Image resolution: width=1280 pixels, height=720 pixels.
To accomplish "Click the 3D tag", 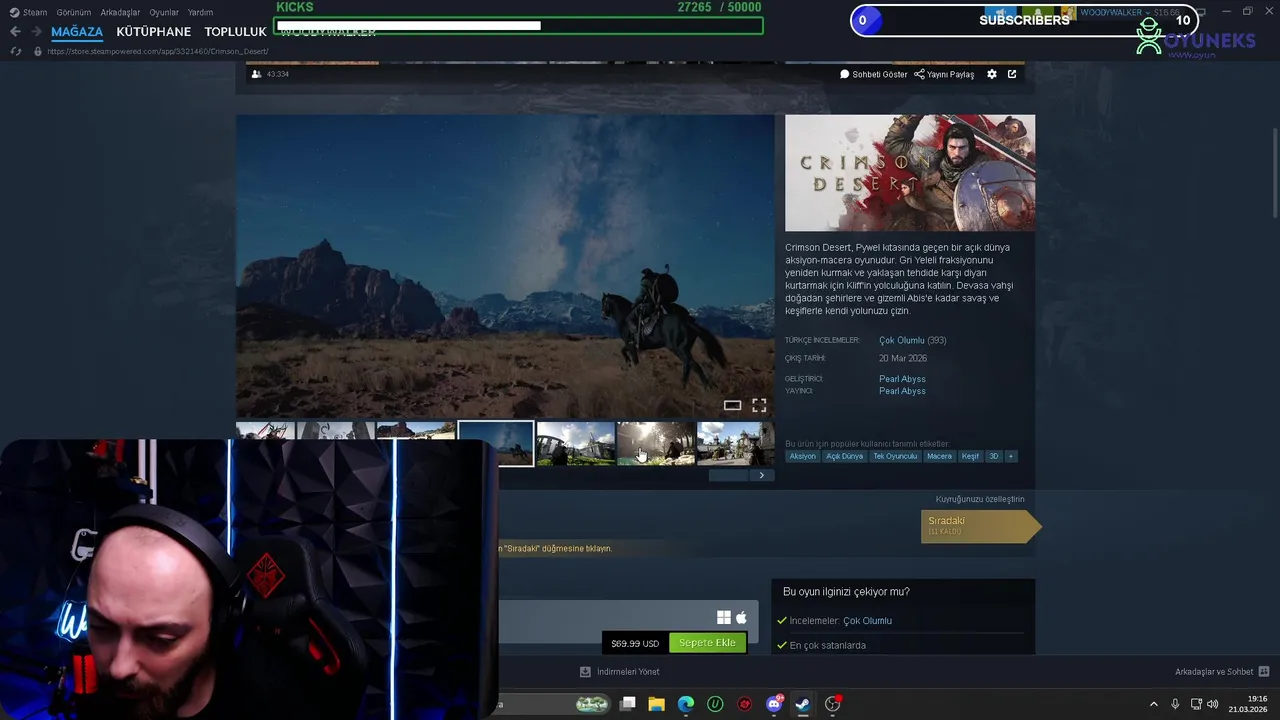I will (x=993, y=456).
